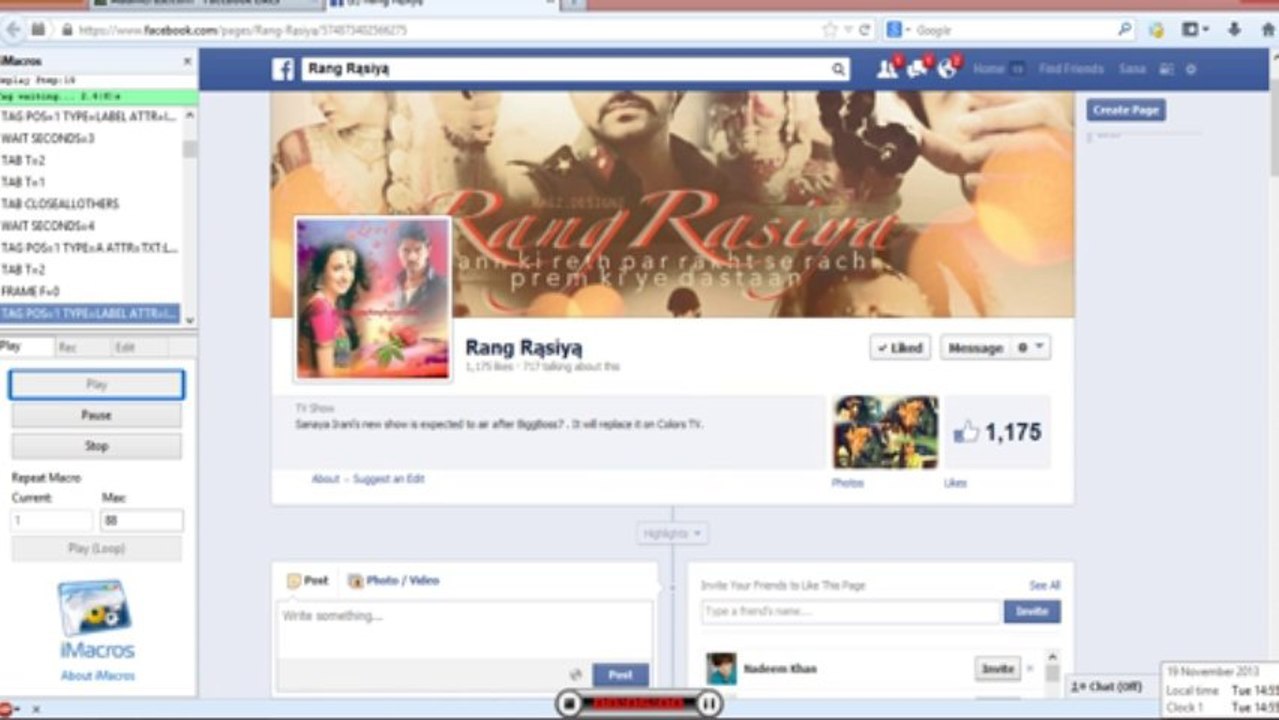Open the About link under page info

[325, 479]
